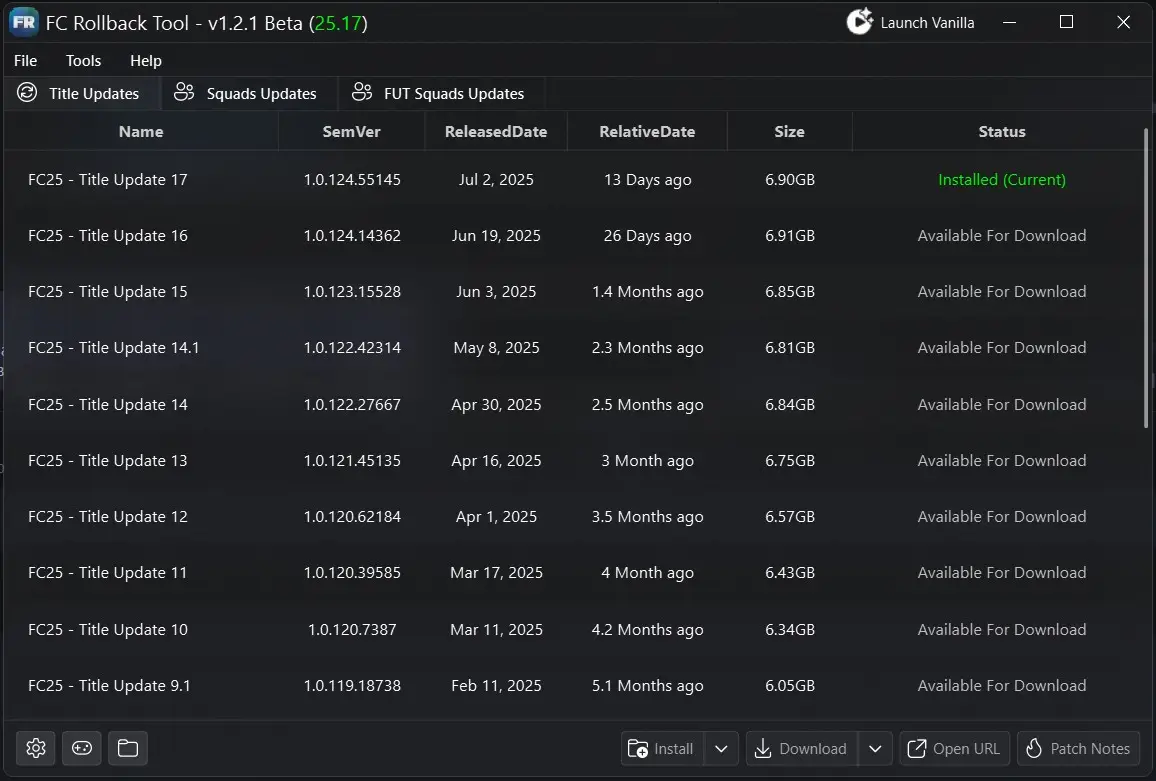This screenshot has height=781, width=1156.
Task: Sort by the Name column header
Action: (141, 131)
